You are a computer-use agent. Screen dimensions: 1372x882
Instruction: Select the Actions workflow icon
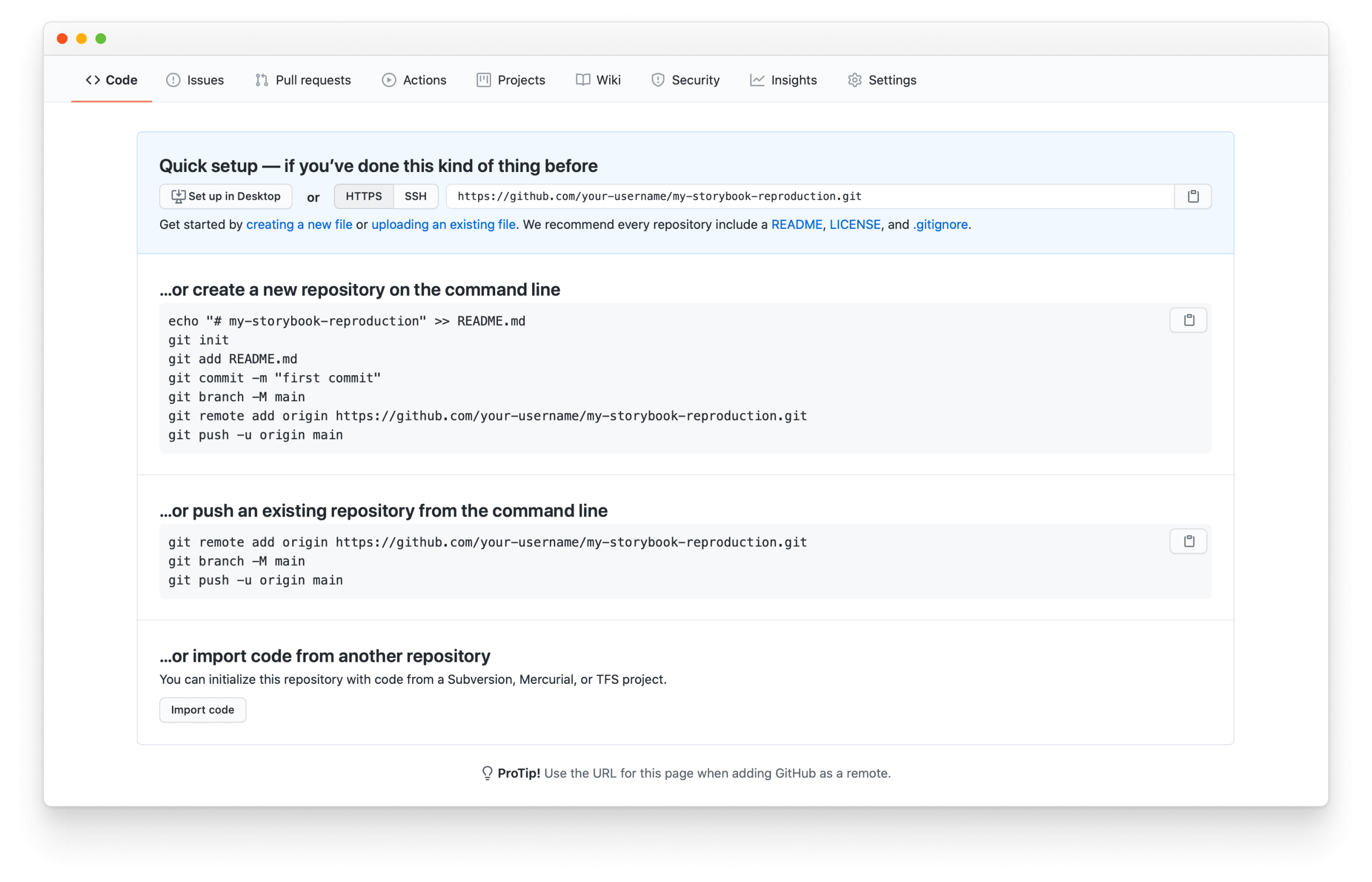coord(389,80)
